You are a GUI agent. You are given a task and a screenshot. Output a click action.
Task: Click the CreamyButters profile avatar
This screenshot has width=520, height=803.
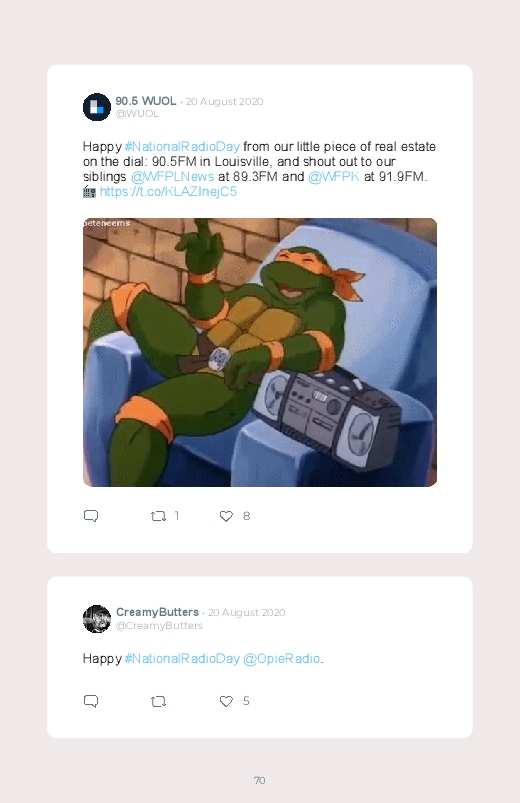(97, 619)
